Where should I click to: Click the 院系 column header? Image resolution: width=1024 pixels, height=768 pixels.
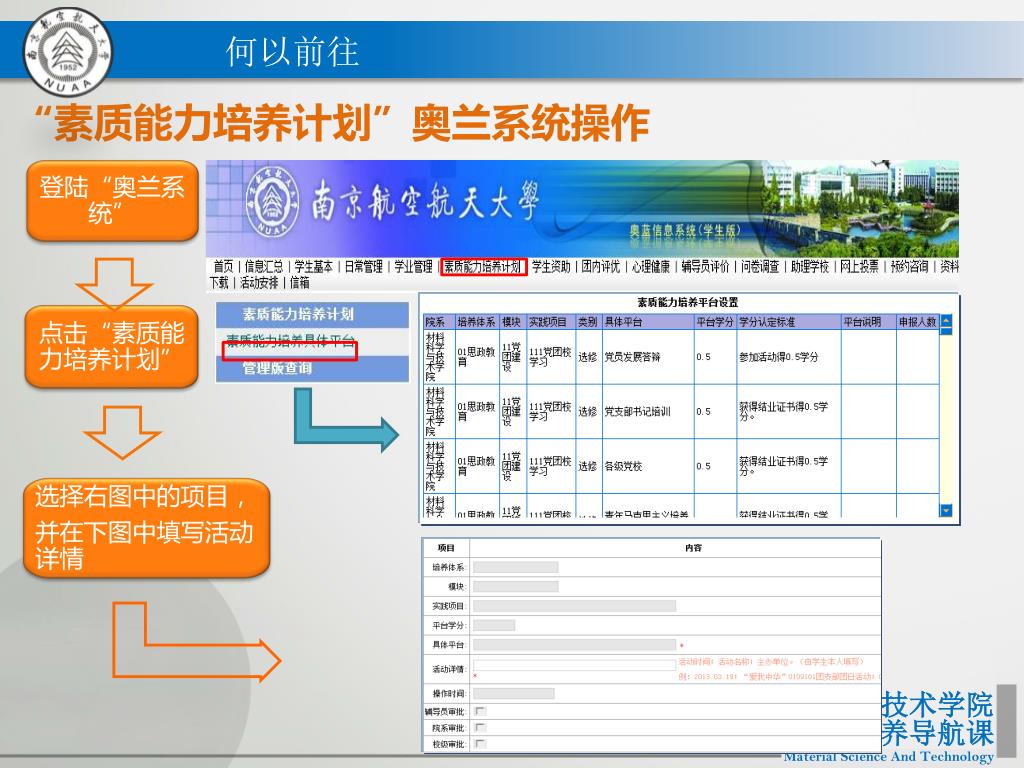[x=439, y=322]
